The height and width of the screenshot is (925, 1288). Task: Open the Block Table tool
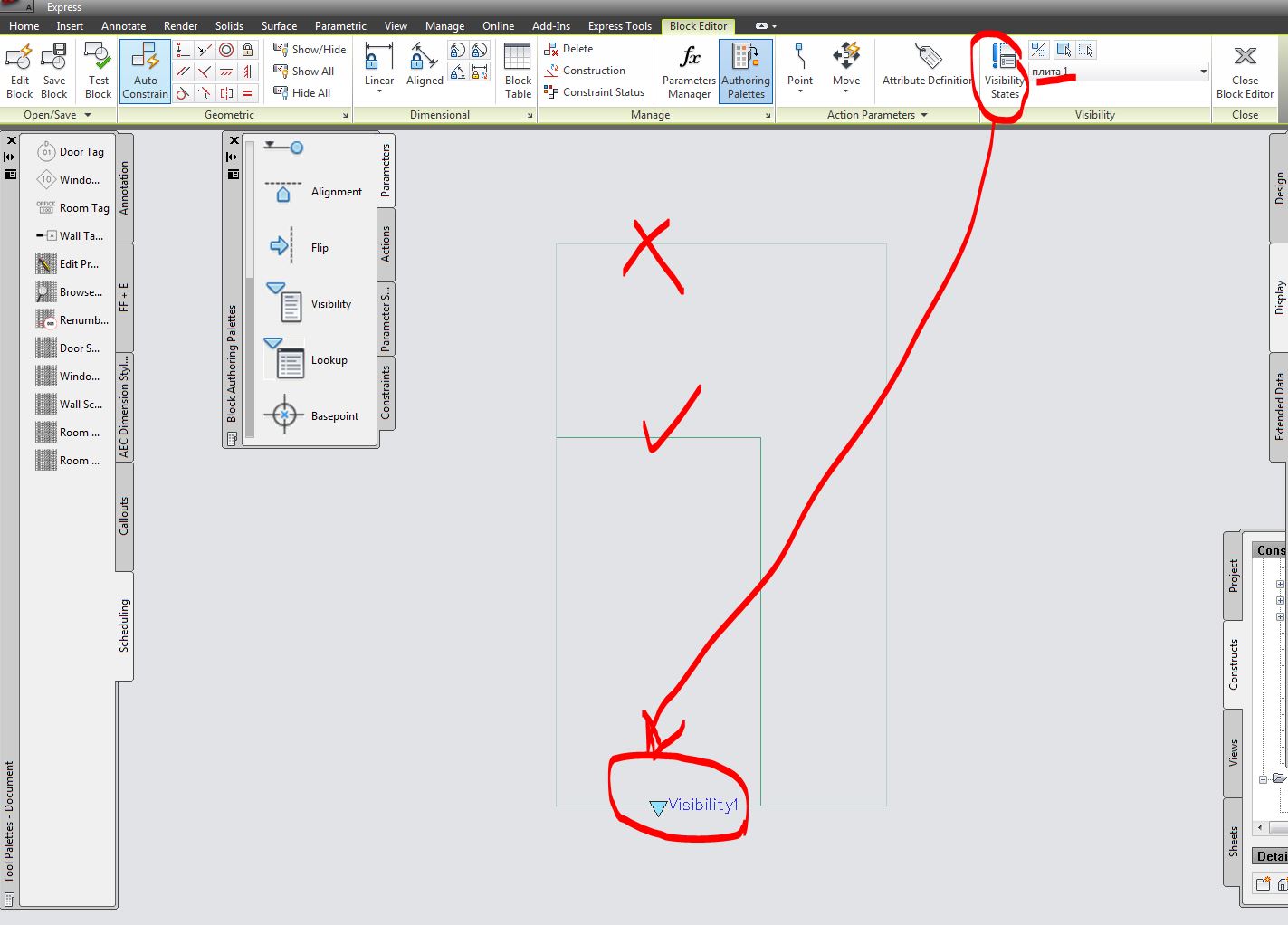click(517, 71)
